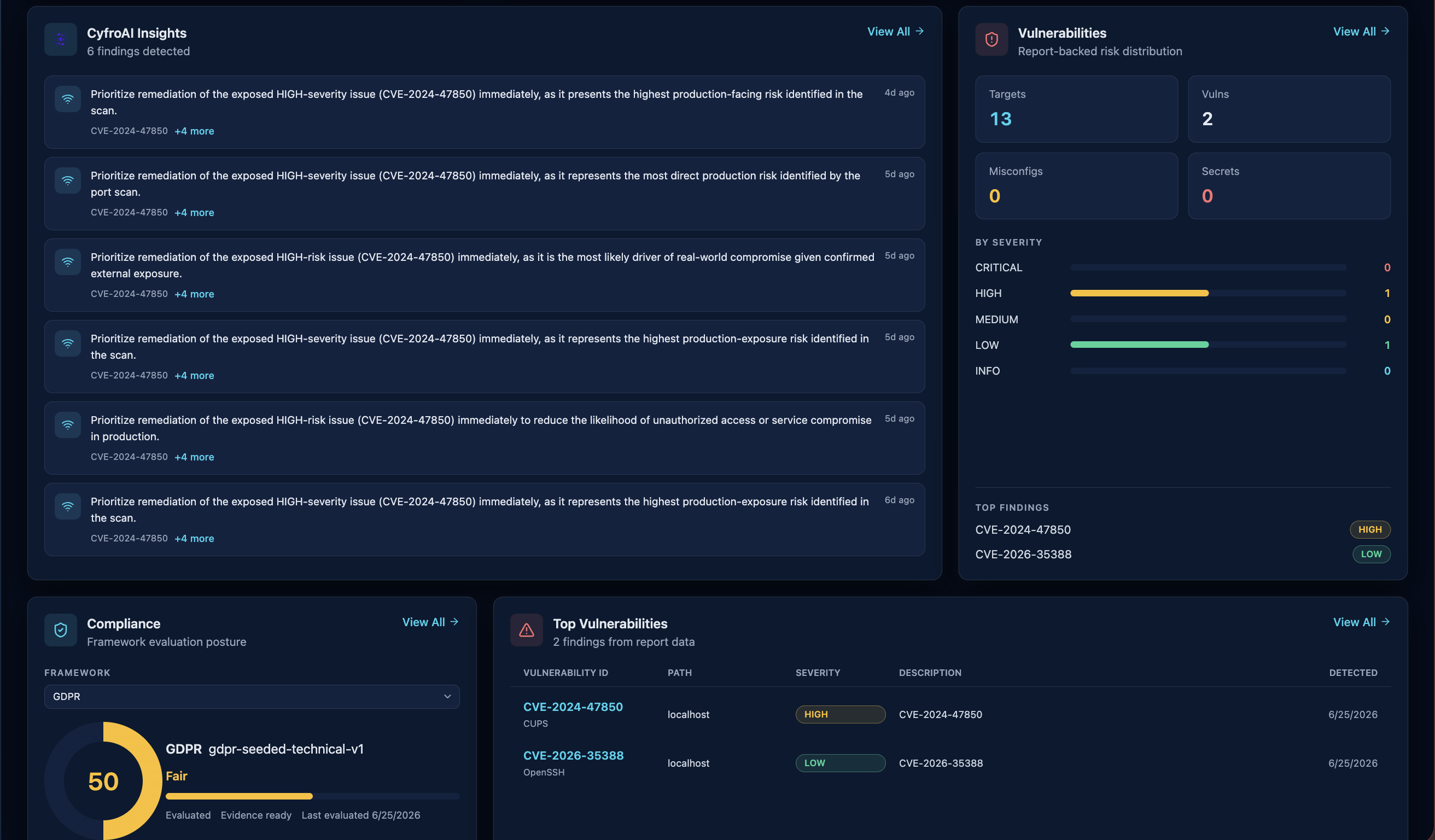Open View All in Compliance panel
The height and width of the screenshot is (840, 1435).
(x=430, y=622)
